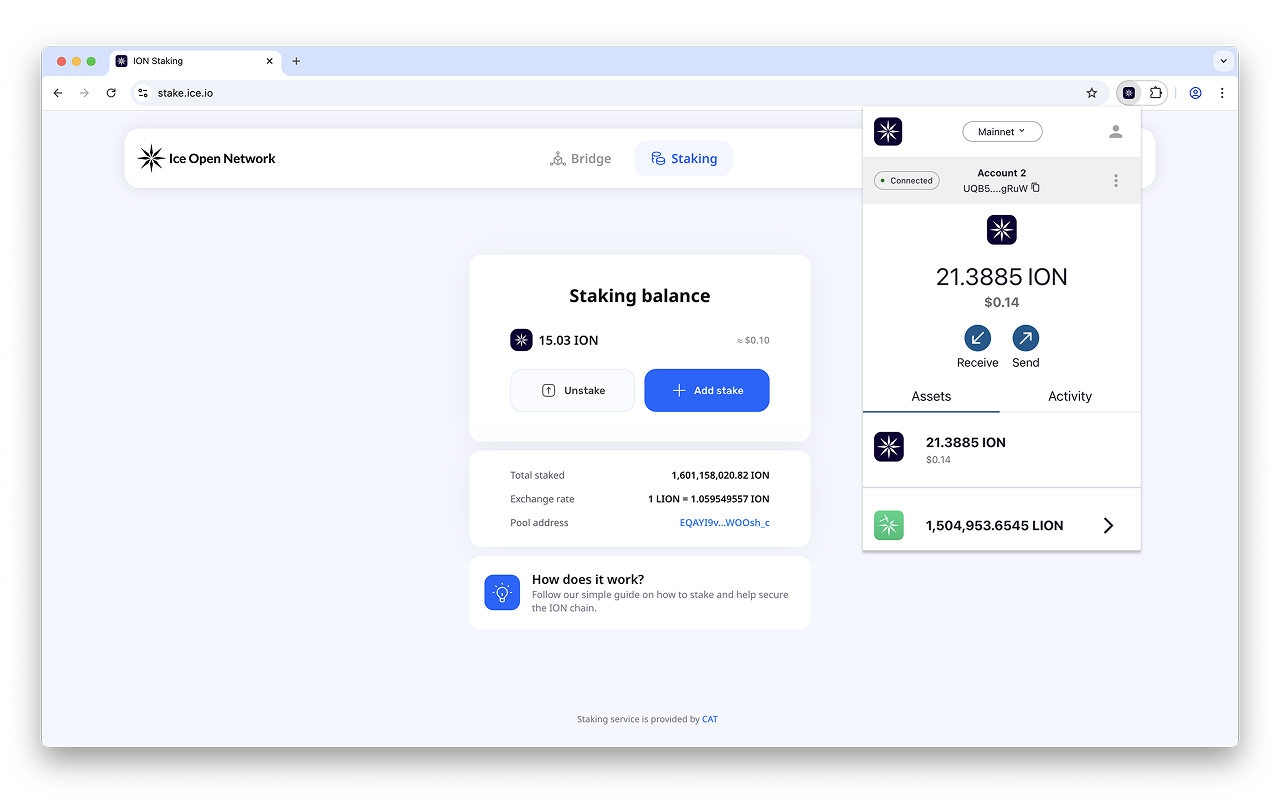Click the account profile icon in wallet header
Image resolution: width=1280 pixels, height=800 pixels.
coord(1114,131)
